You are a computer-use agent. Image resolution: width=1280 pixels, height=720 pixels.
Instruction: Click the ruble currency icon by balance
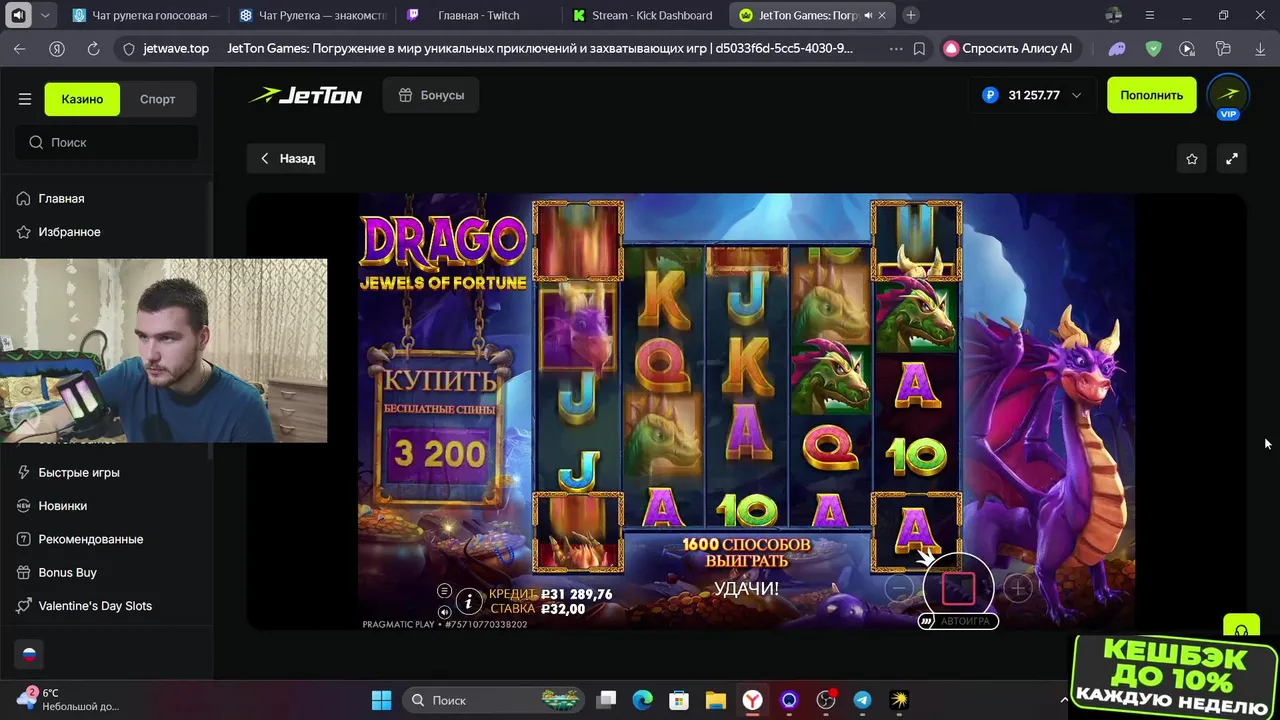990,95
